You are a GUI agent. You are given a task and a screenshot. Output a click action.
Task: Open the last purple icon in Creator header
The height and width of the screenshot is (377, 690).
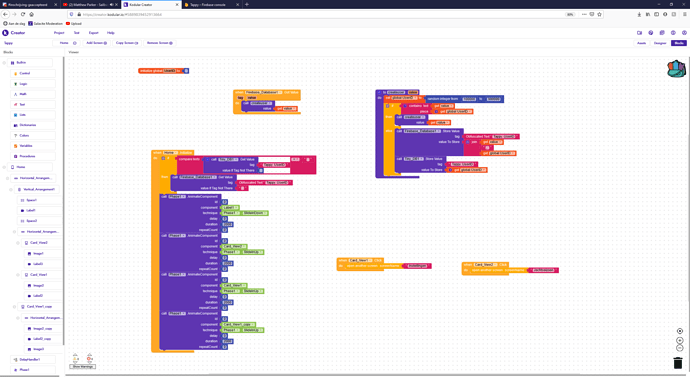[684, 33]
